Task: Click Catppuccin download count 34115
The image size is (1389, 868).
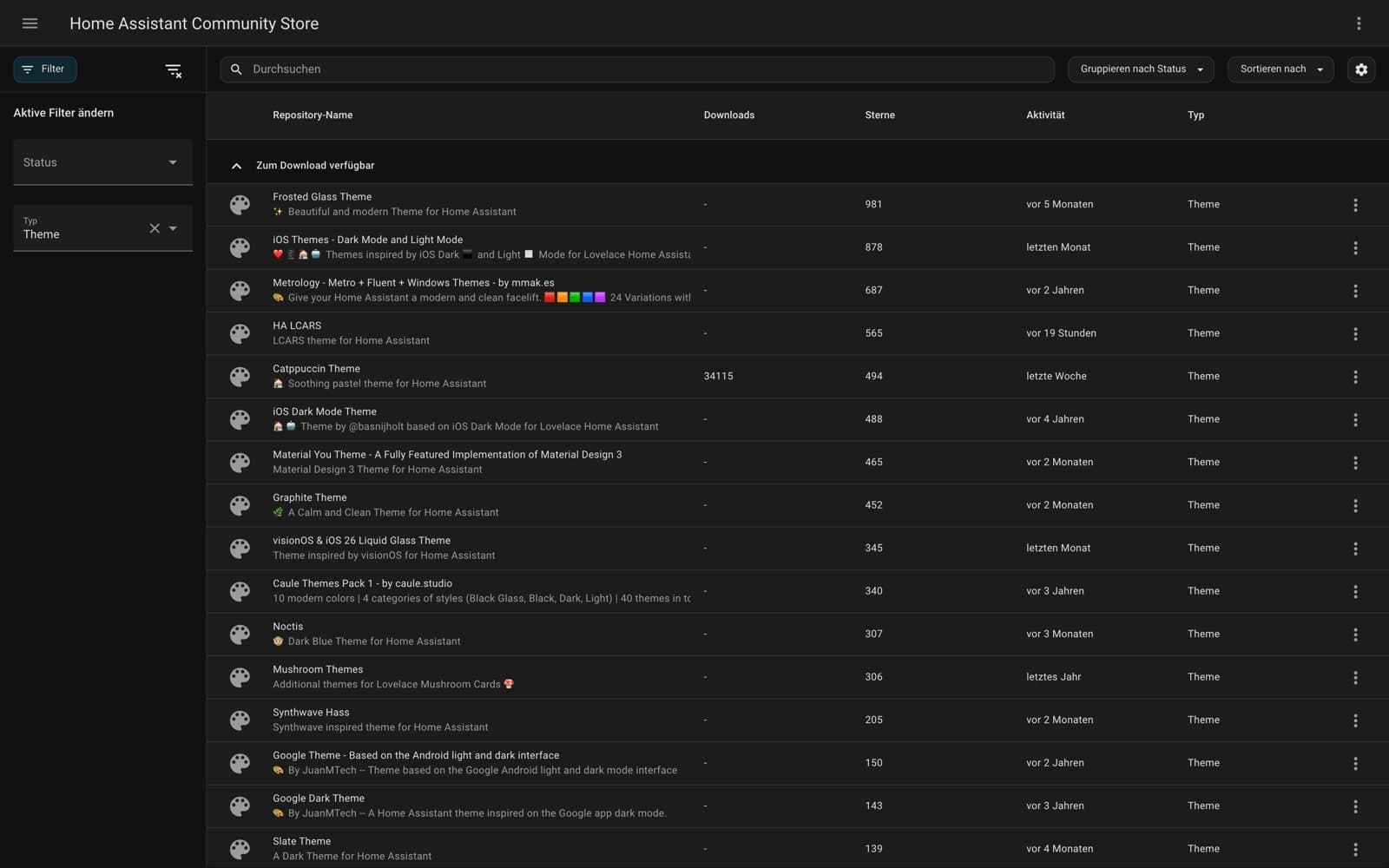Action: [x=719, y=377]
